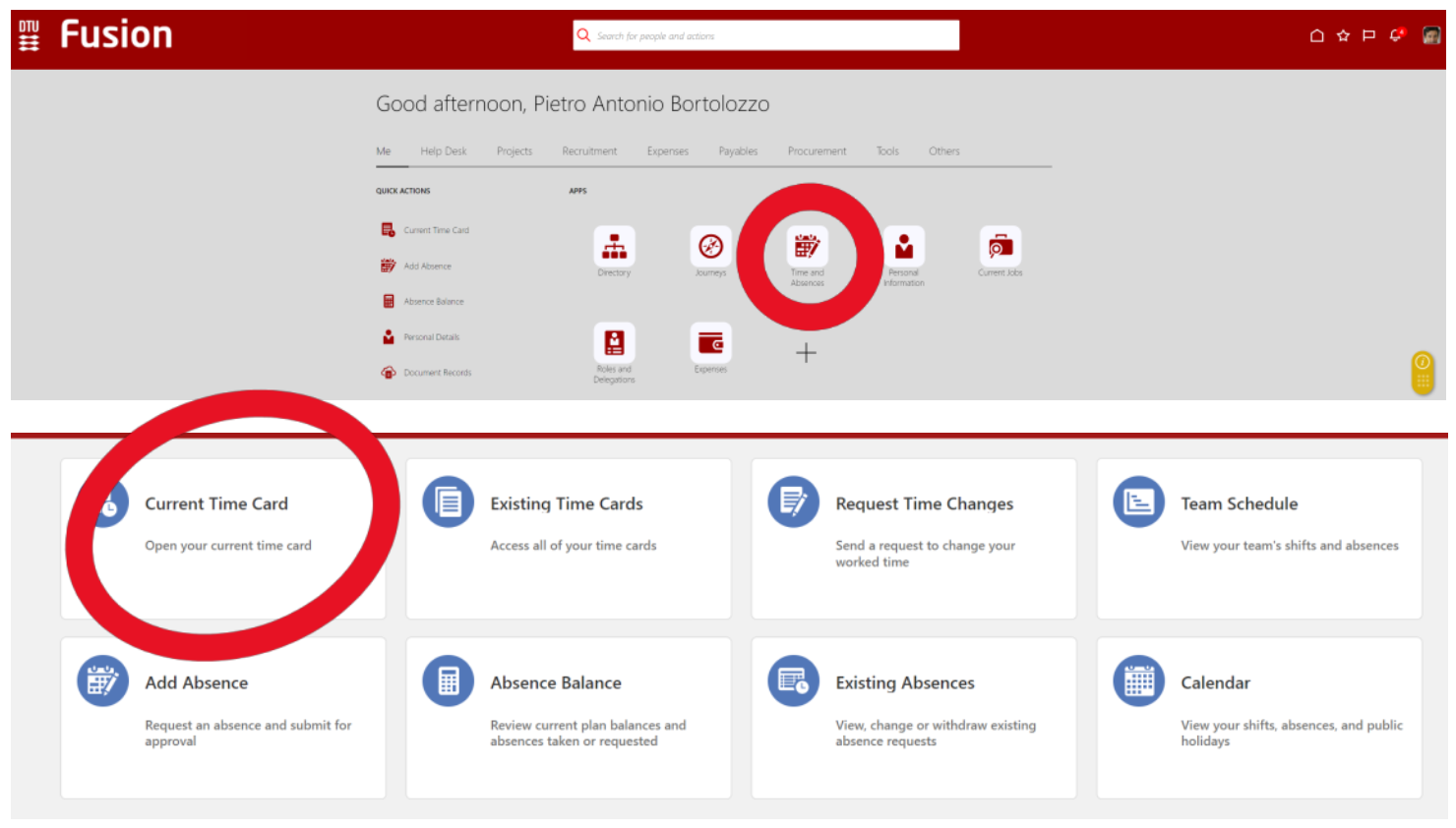Viewport: 1456px width, 828px height.
Task: Click 'View, change or withdraw existing absence requests'
Action: point(936,733)
